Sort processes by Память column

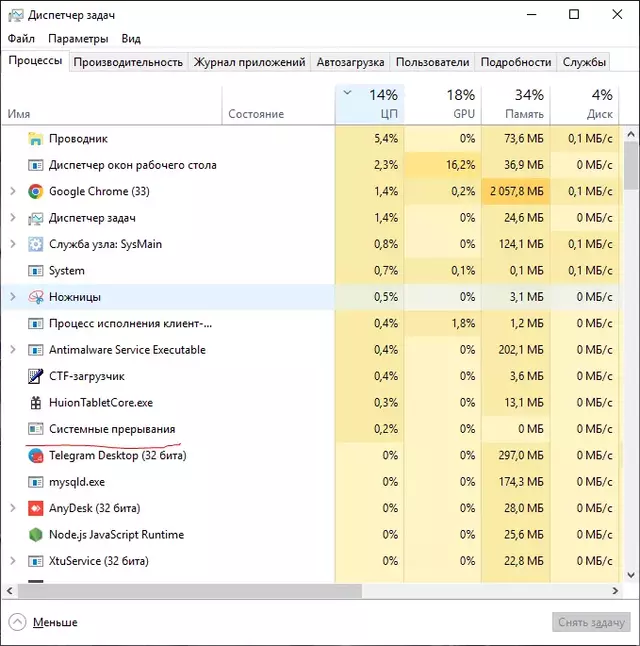(x=514, y=104)
